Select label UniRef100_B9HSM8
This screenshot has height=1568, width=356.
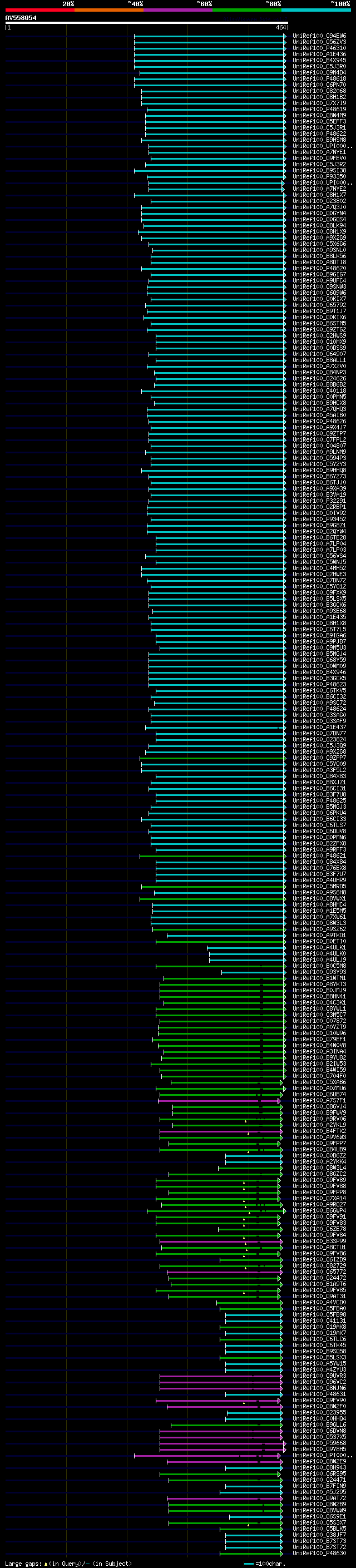pyautogui.click(x=319, y=140)
